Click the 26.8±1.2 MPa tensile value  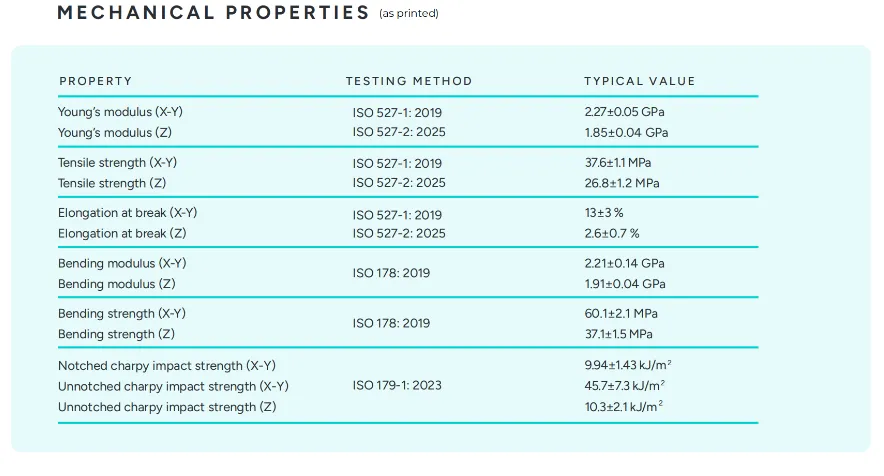tap(622, 183)
